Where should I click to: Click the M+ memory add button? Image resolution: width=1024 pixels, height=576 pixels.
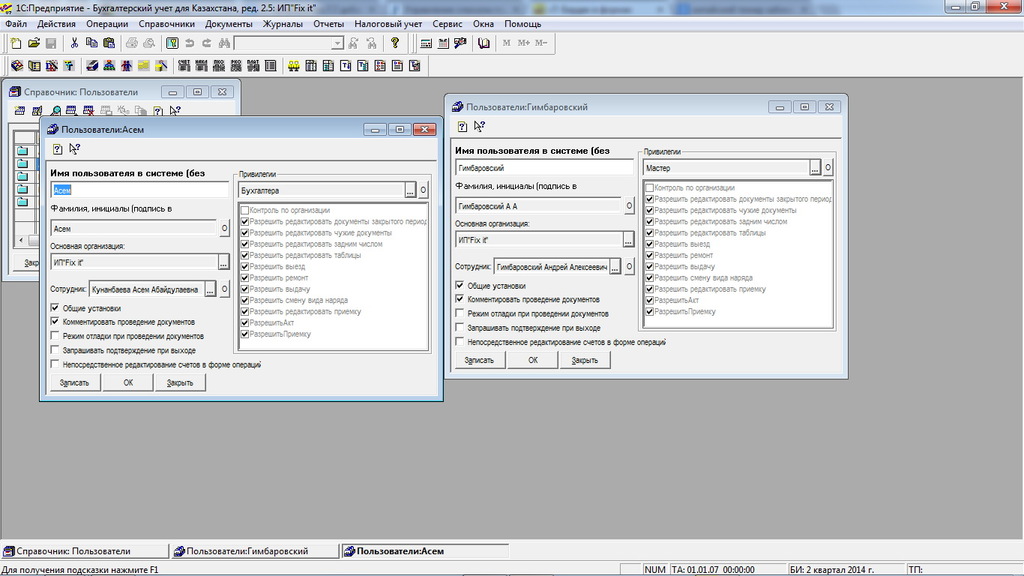pyautogui.click(x=524, y=43)
